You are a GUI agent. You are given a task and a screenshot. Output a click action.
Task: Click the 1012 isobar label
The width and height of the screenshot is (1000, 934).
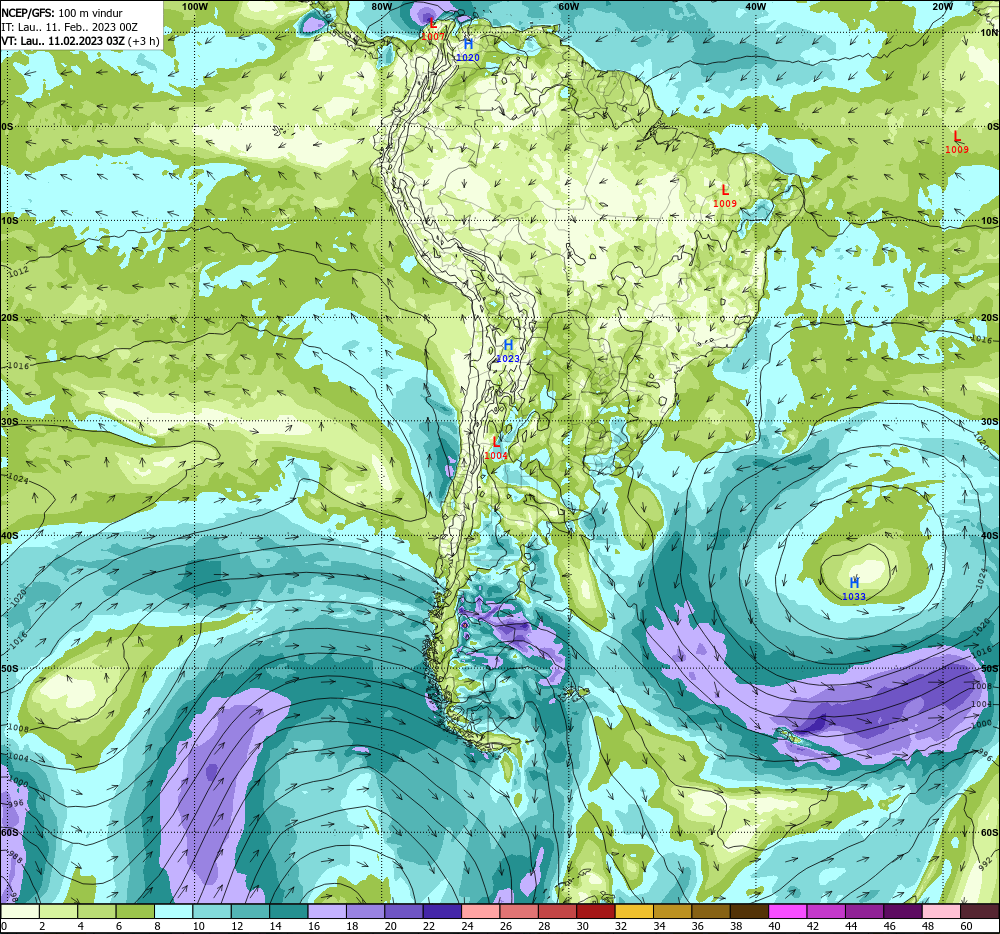(x=18, y=272)
